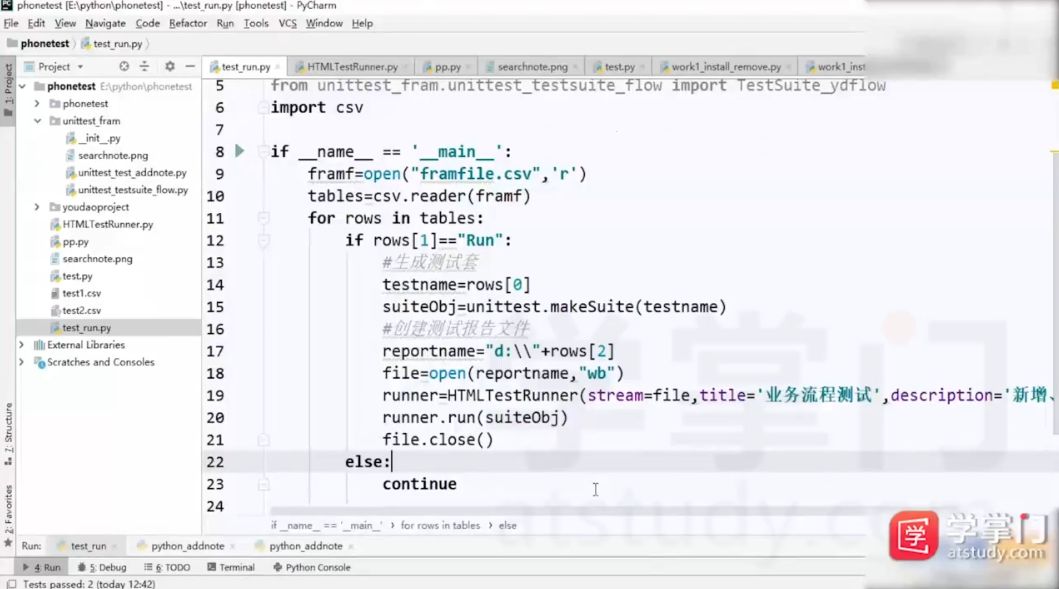
Task: Click the locate current file target icon
Action: click(x=124, y=67)
